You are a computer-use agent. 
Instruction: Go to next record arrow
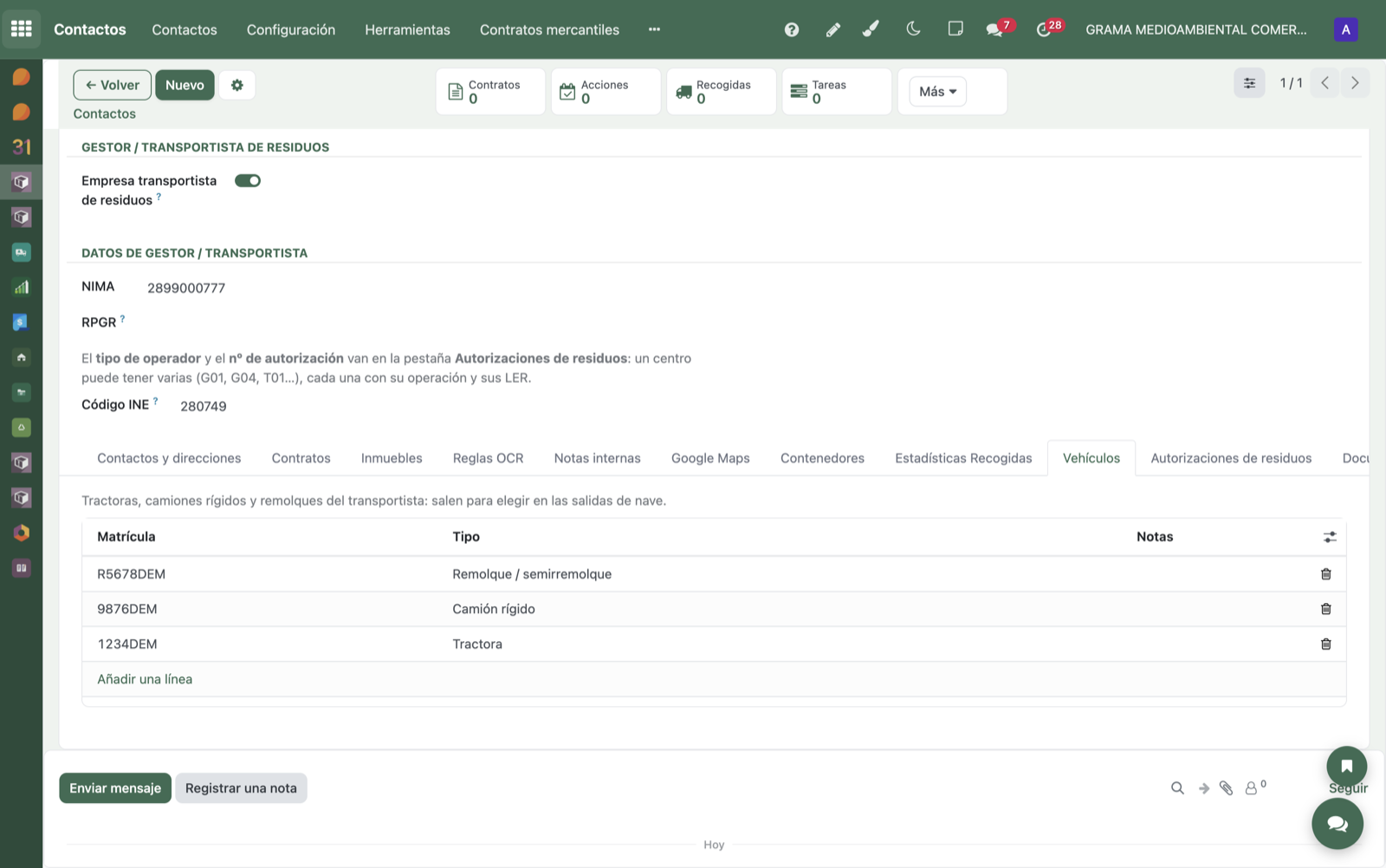click(x=1355, y=83)
